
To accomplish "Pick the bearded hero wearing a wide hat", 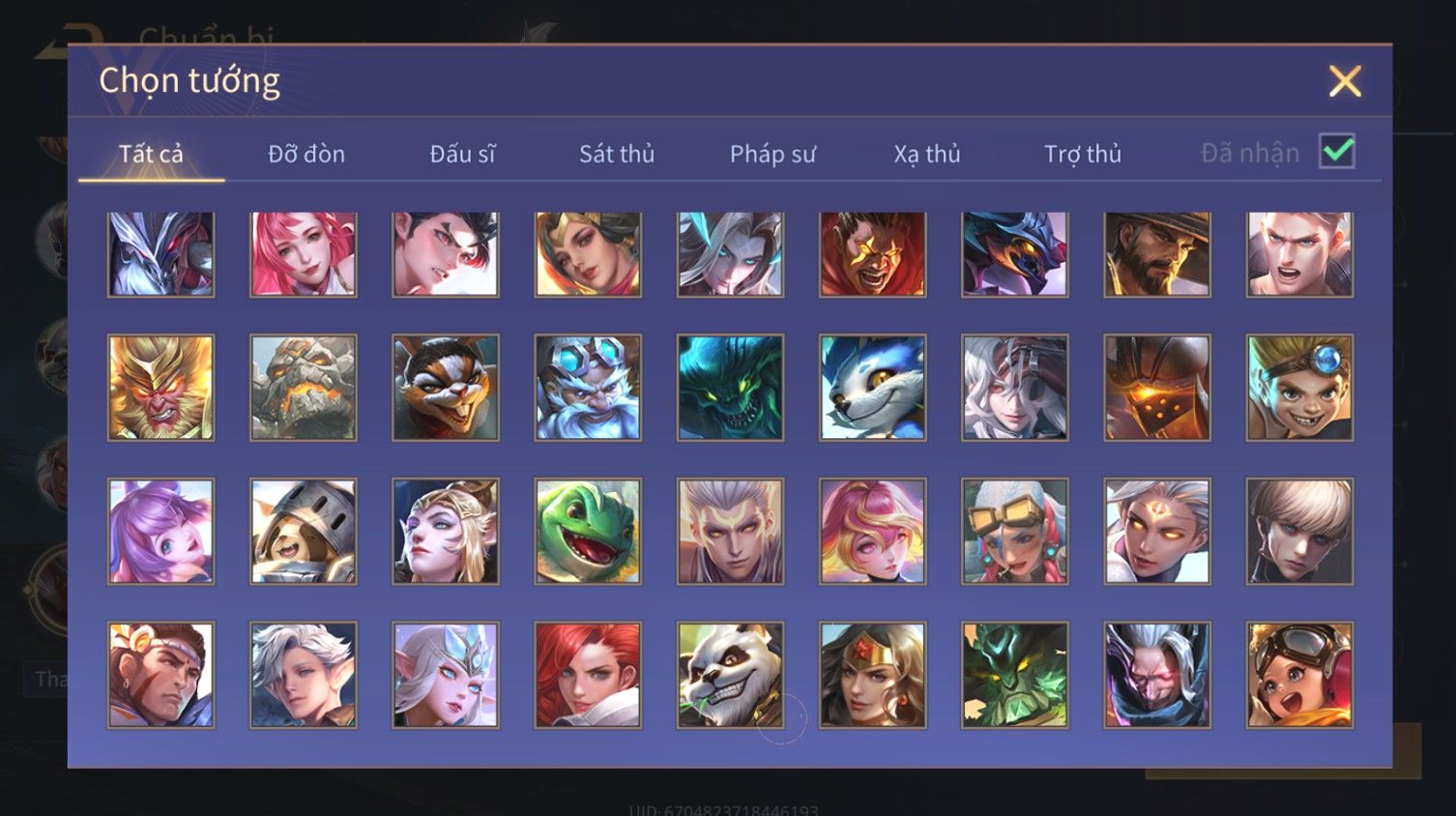I will (1157, 254).
